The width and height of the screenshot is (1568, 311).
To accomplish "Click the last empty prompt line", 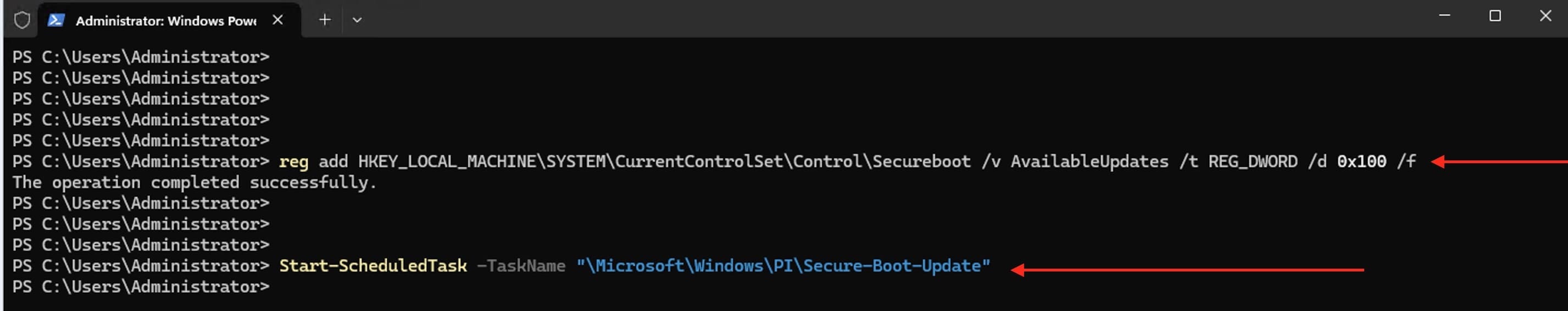I will (x=141, y=287).
